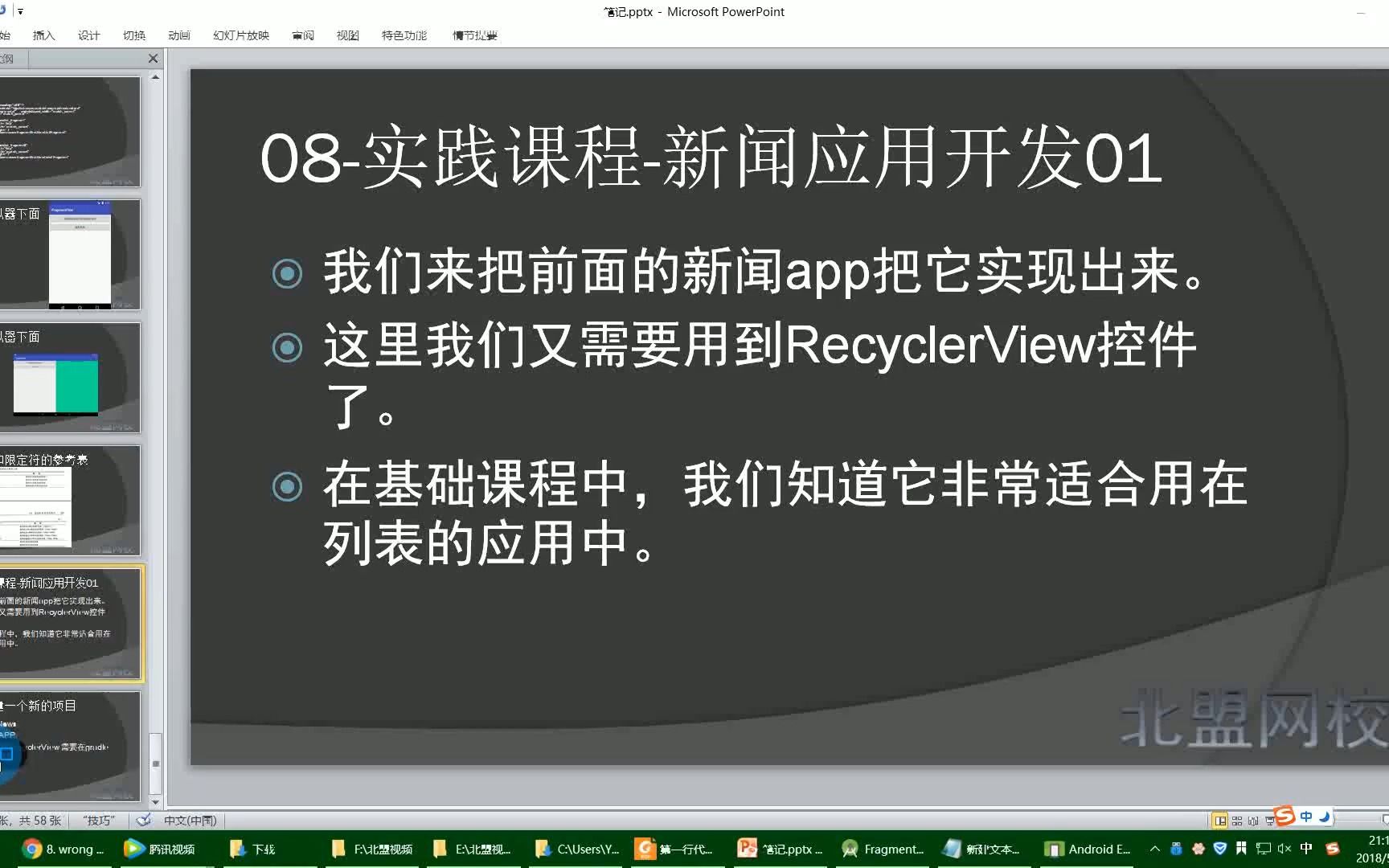Image resolution: width=1389 pixels, height=868 pixels.
Task: Close the slide thumbnail pane
Action: 154,59
